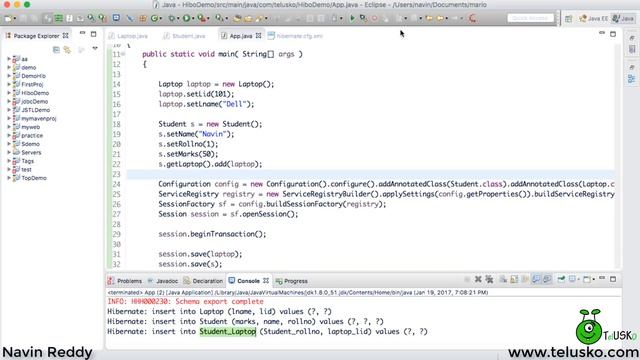Click the Debug bug icon in toolbar
The image size is (640, 360).
point(171,18)
